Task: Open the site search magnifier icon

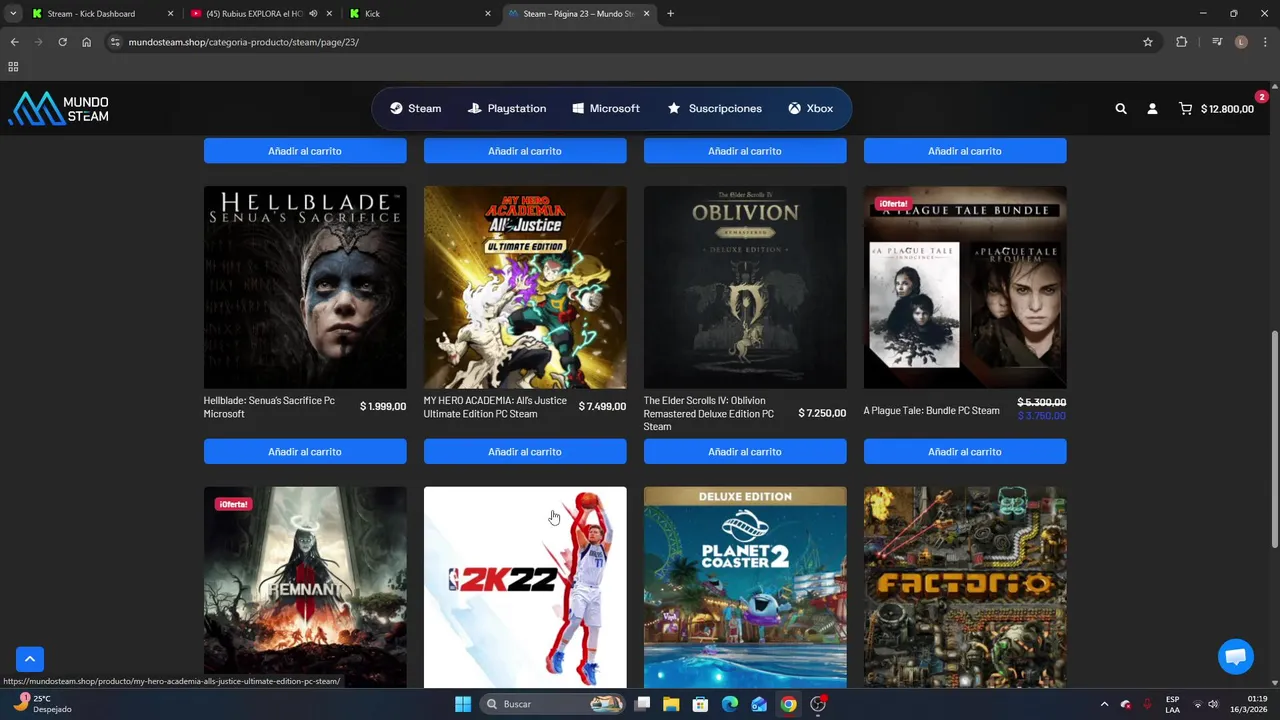Action: point(1121,109)
